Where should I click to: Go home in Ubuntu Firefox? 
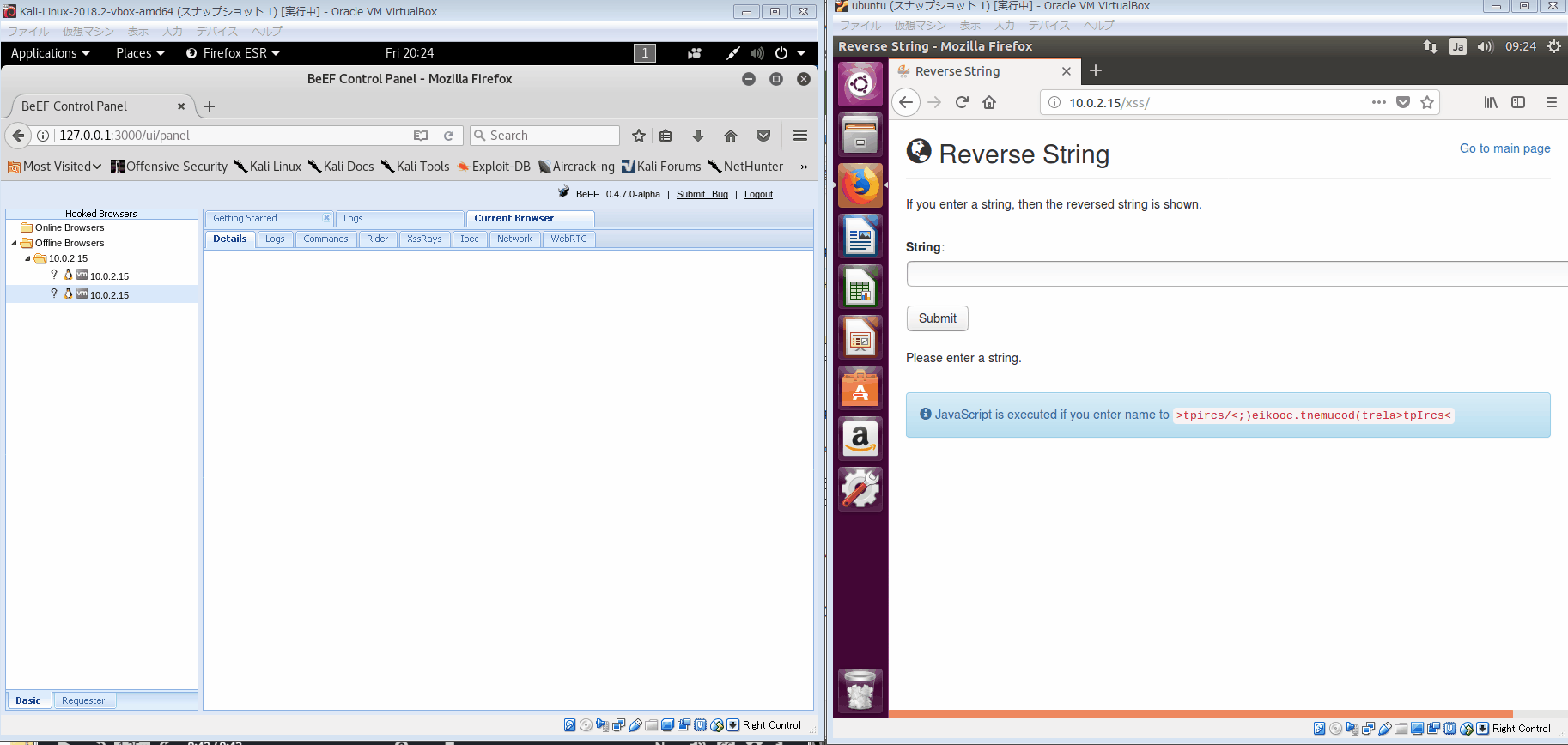point(989,102)
